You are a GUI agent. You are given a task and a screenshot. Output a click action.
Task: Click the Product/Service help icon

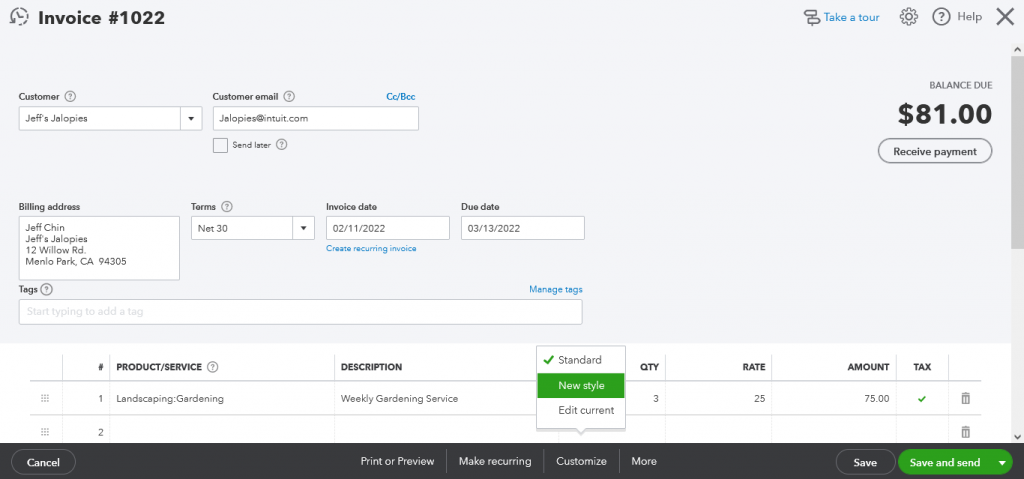[212, 367]
